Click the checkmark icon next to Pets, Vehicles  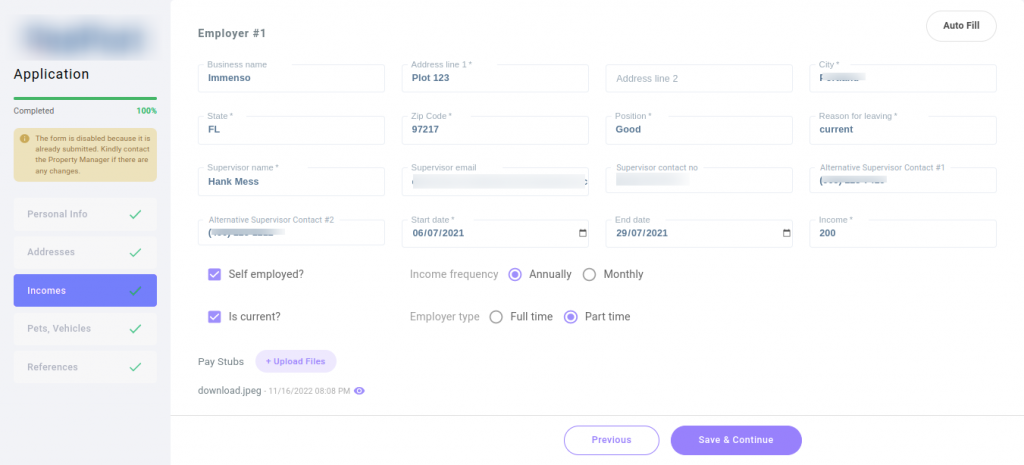135,328
